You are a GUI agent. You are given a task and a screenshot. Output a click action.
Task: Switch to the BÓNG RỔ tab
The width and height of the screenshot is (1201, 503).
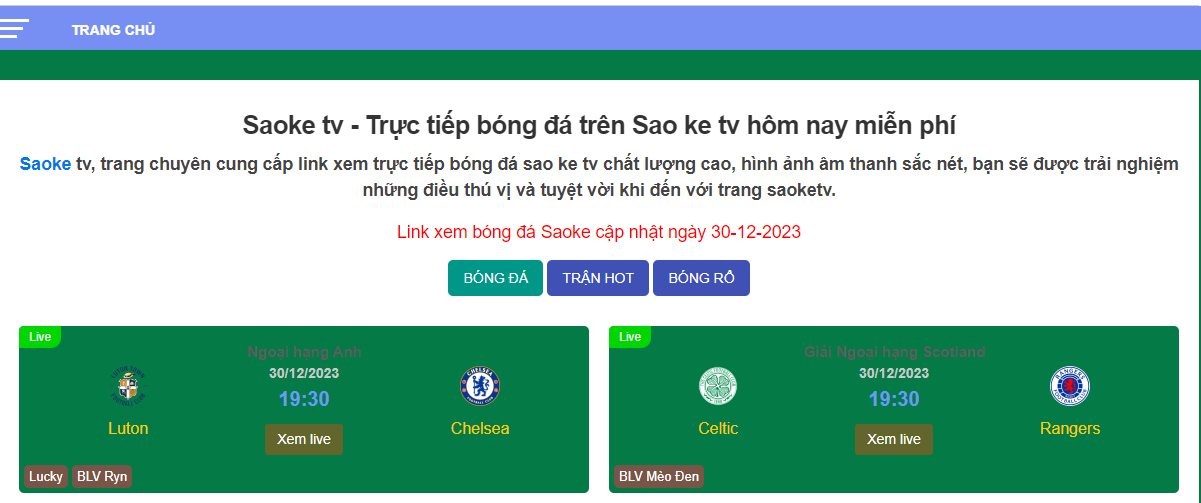701,278
